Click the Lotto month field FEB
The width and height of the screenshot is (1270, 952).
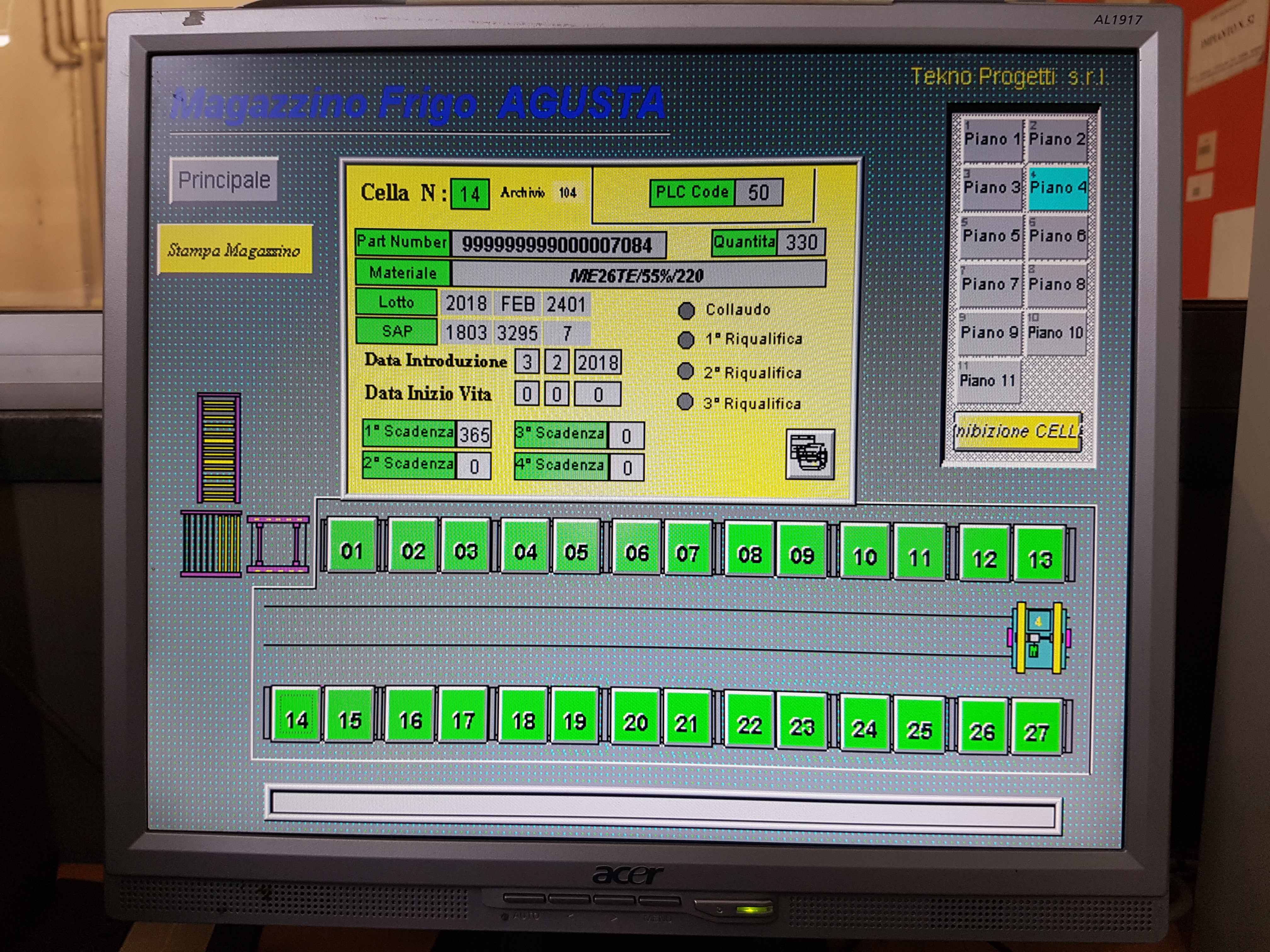[518, 303]
